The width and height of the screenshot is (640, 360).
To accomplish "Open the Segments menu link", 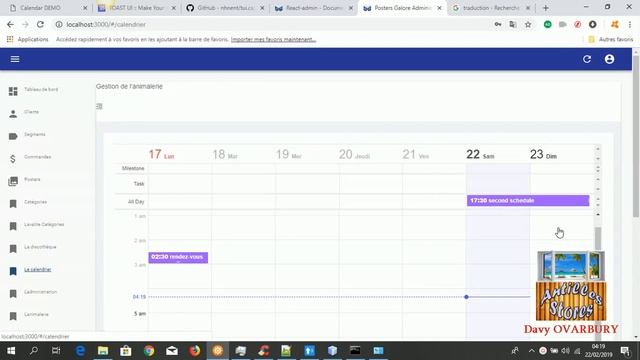I will 35,134.
